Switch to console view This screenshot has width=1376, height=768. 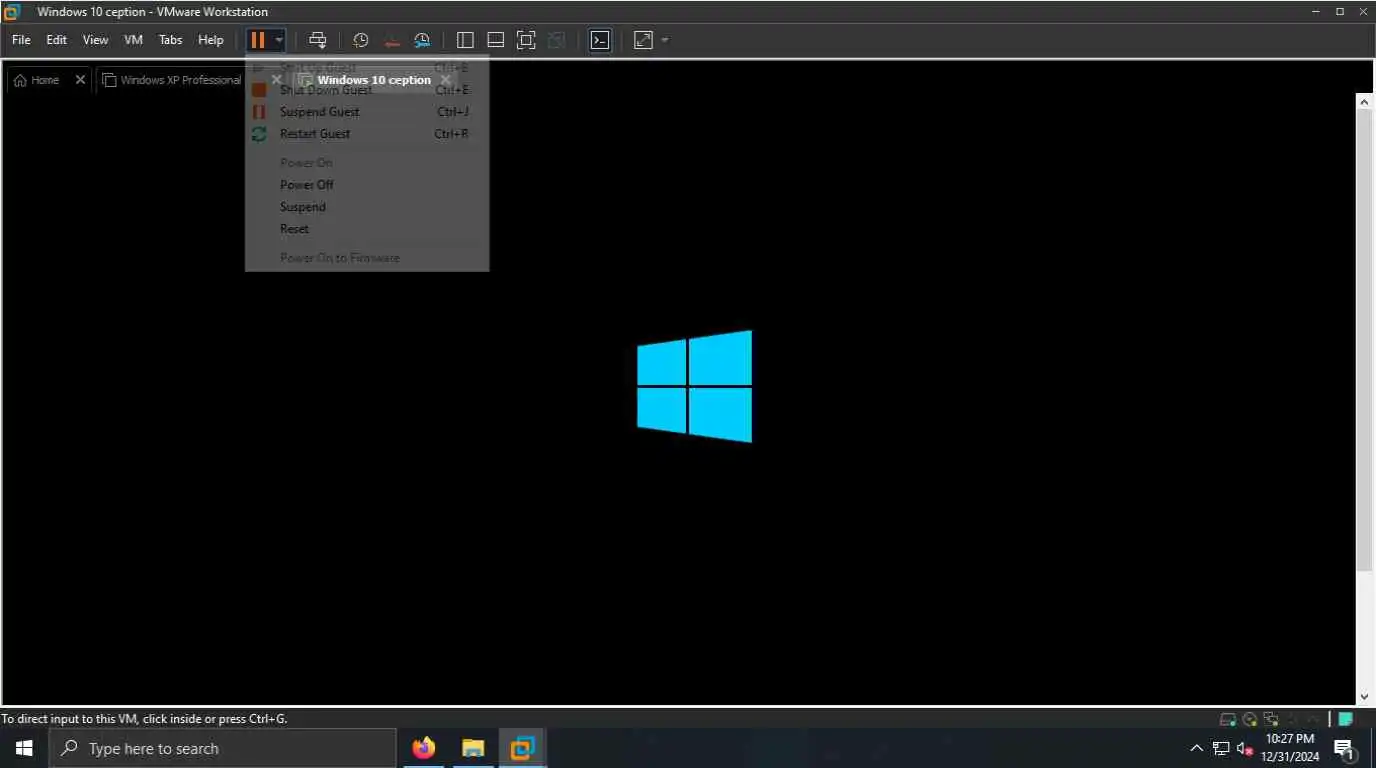click(x=600, y=40)
